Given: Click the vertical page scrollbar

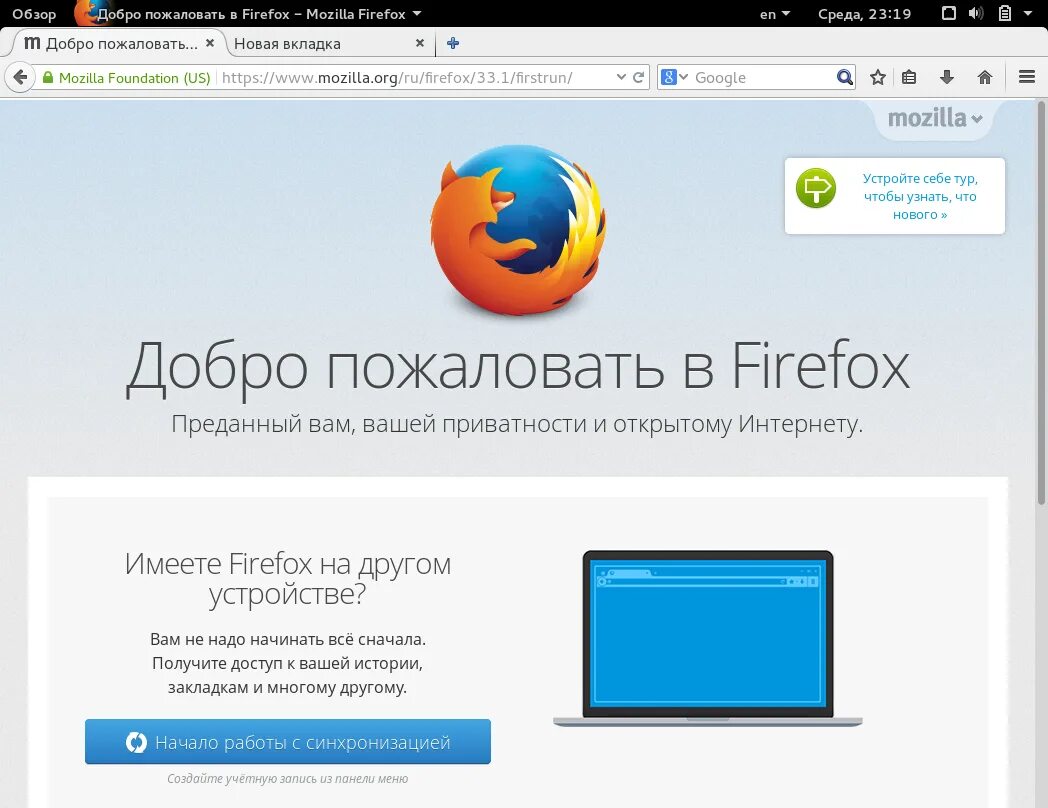Looking at the screenshot, I should [x=1041, y=301].
